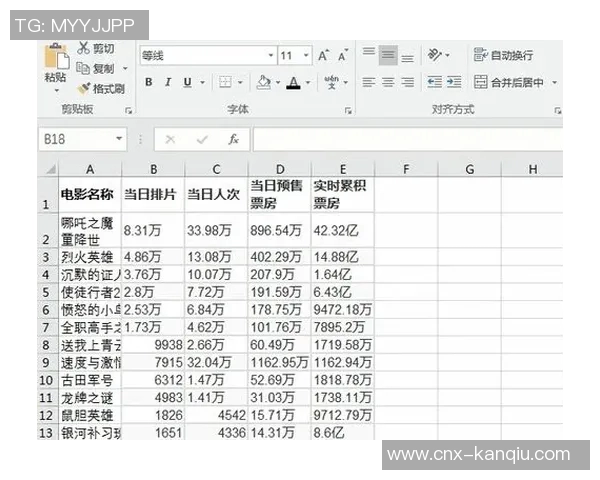Screen dimensions: 600x480
Task: Click Merge and Center (合并后居中)
Action: (509, 82)
